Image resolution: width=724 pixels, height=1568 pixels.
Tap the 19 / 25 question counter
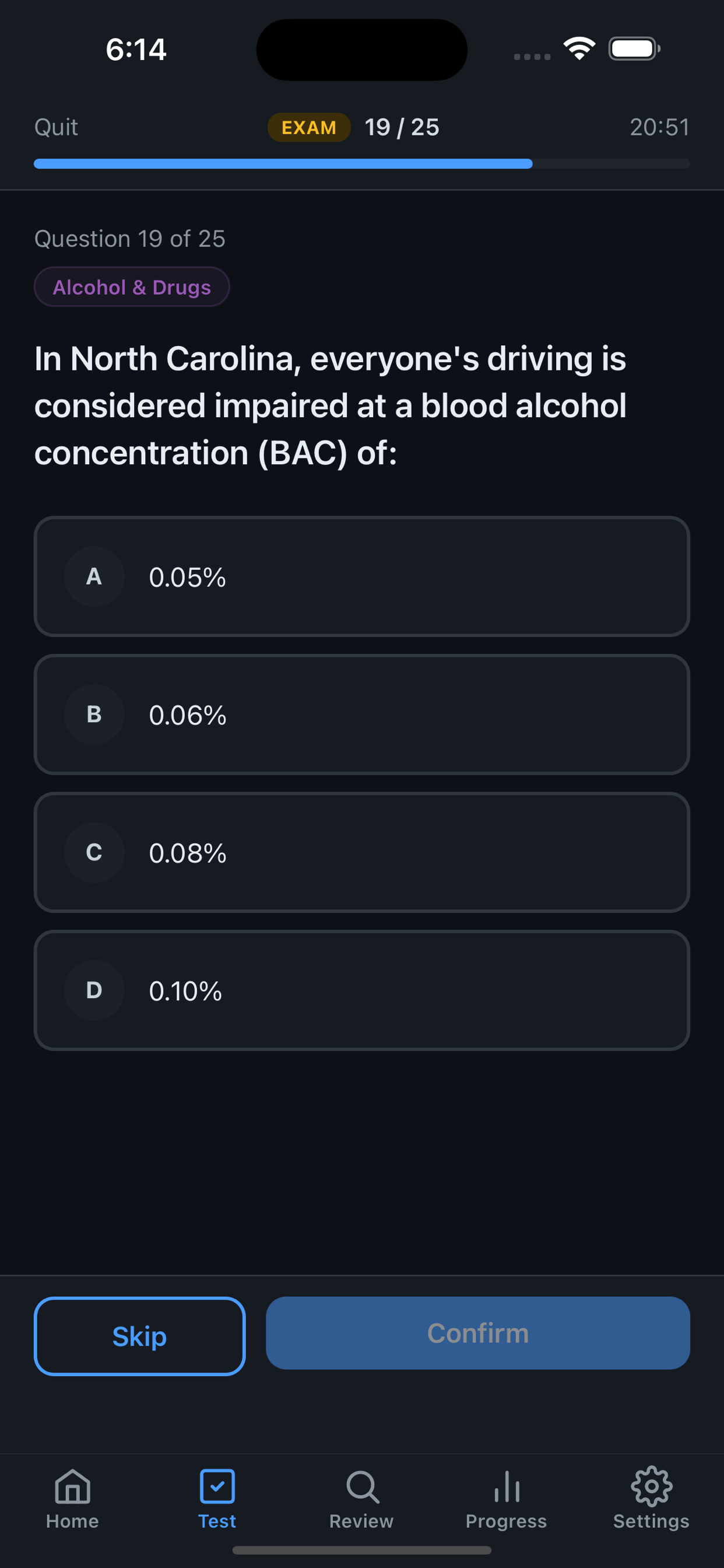point(402,127)
